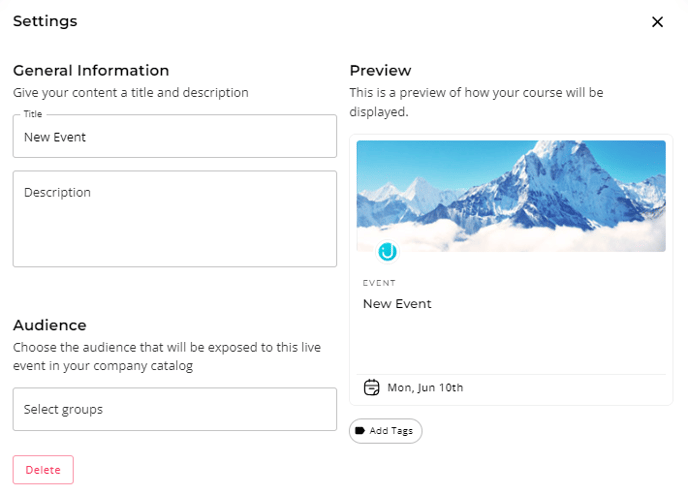The image size is (688, 495).
Task: Click the New Event title in preview card
Action: 397,304
